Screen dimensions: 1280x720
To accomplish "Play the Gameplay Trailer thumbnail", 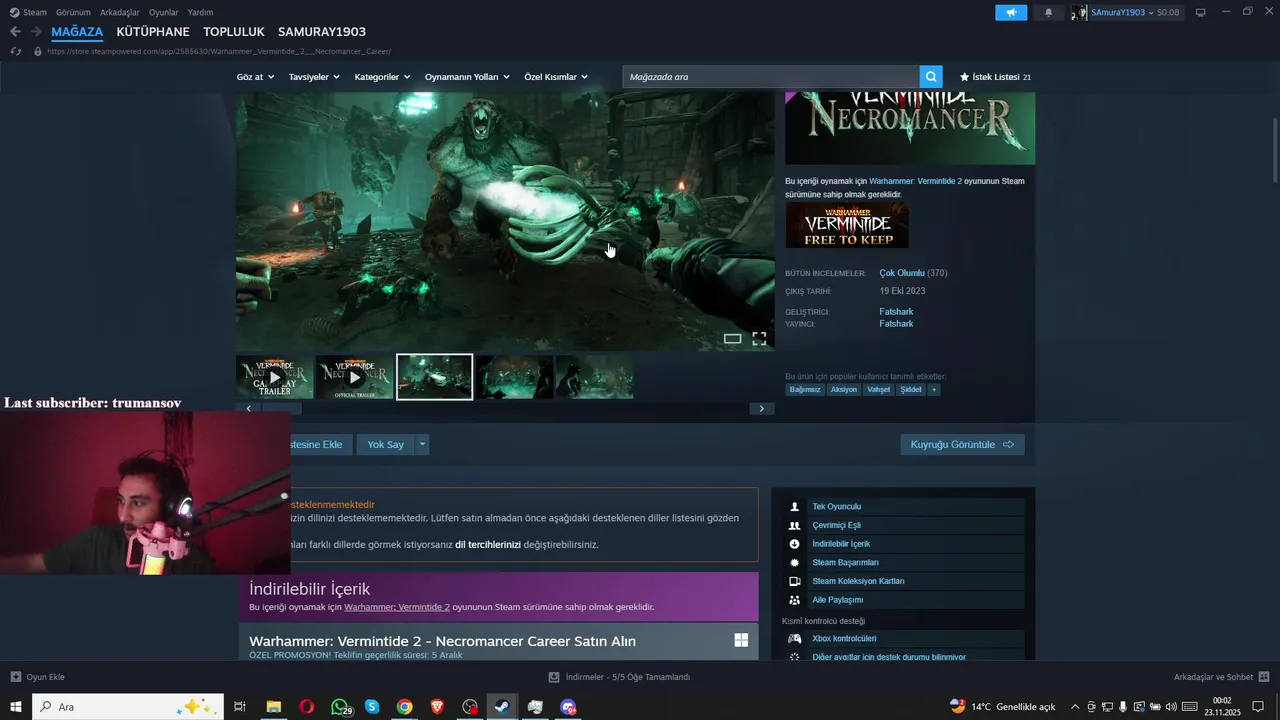I will (275, 377).
